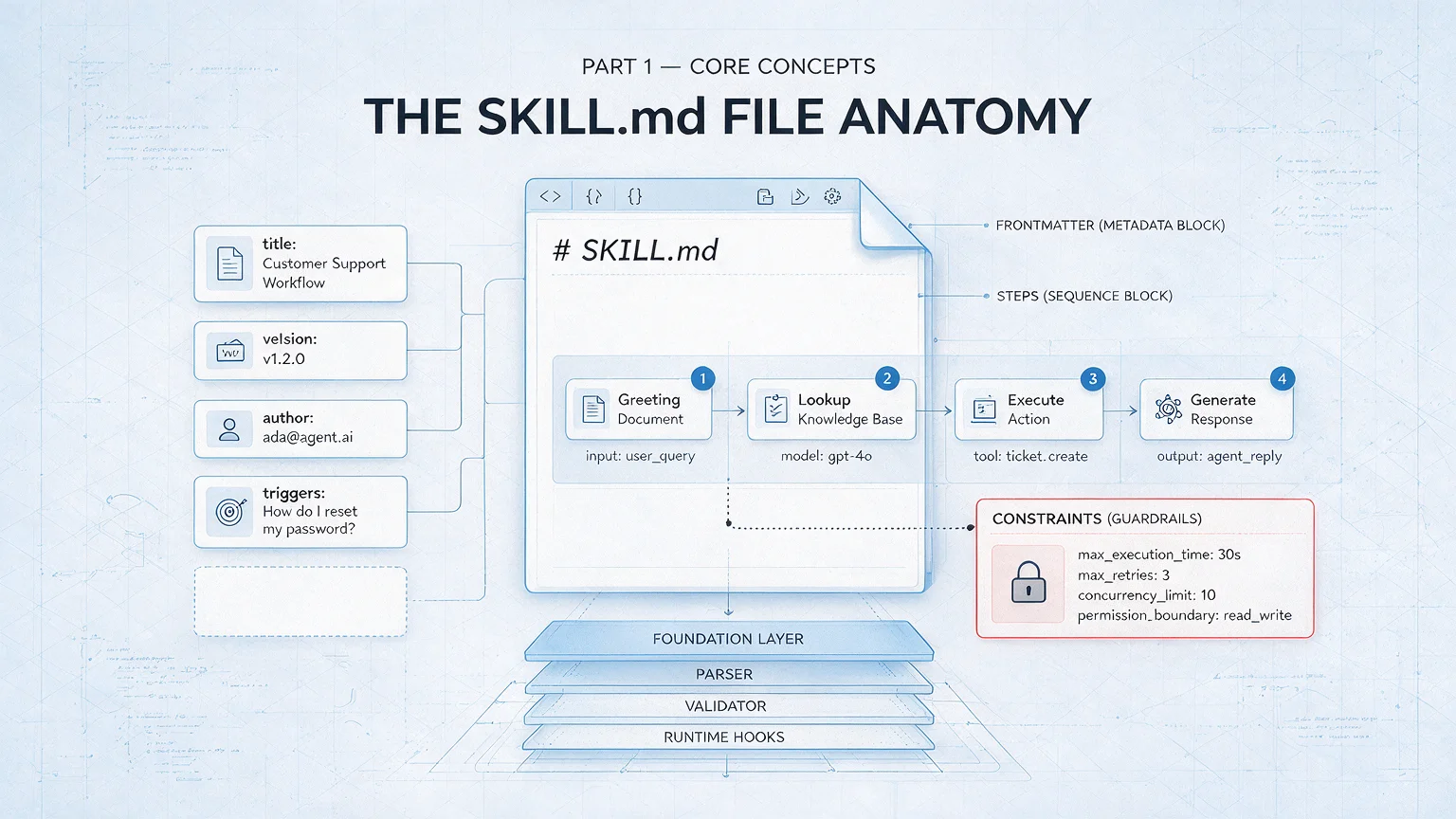Viewport: 1456px width, 819px height.
Task: Click the '# SKILL.md' heading
Action: [635, 250]
